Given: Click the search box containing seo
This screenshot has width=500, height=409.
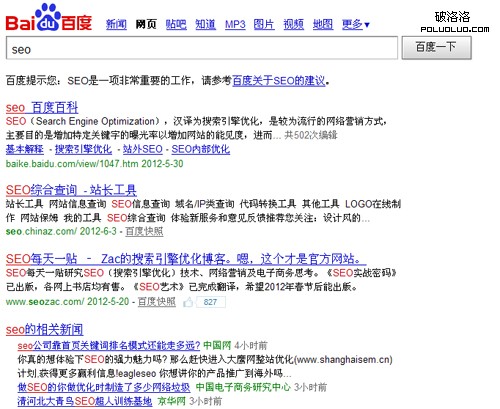Looking at the screenshot, I should [x=202, y=48].
